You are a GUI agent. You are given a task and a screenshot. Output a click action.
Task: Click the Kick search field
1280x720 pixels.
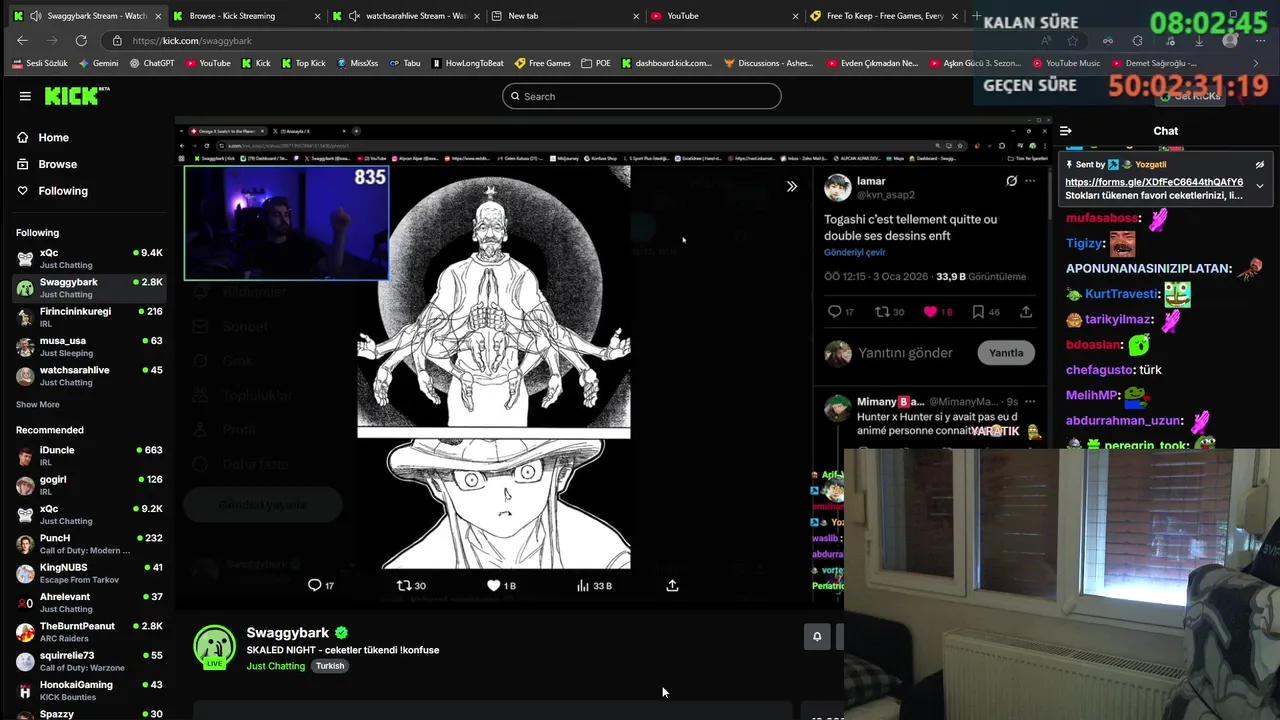pos(641,96)
